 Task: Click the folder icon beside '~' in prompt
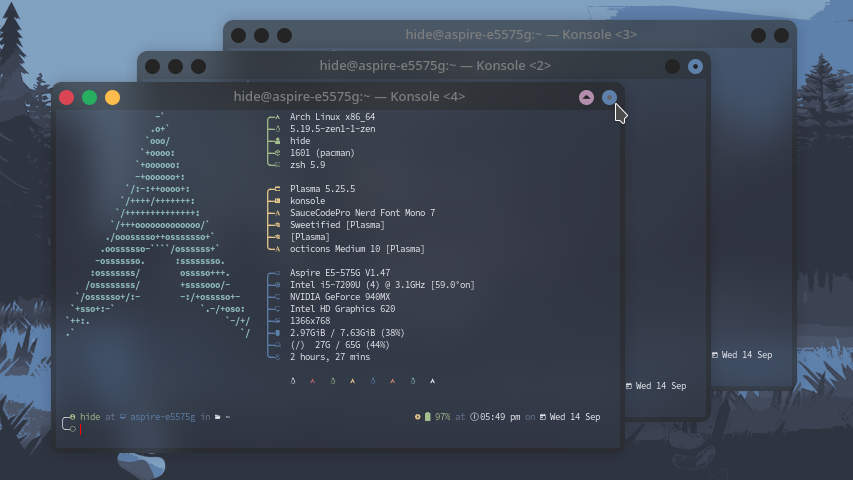[x=218, y=417]
